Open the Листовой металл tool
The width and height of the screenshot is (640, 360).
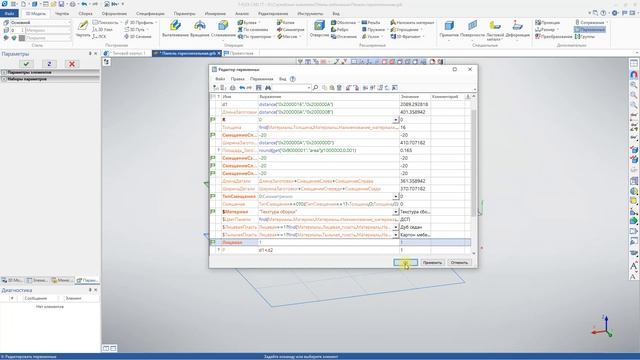coord(495,29)
